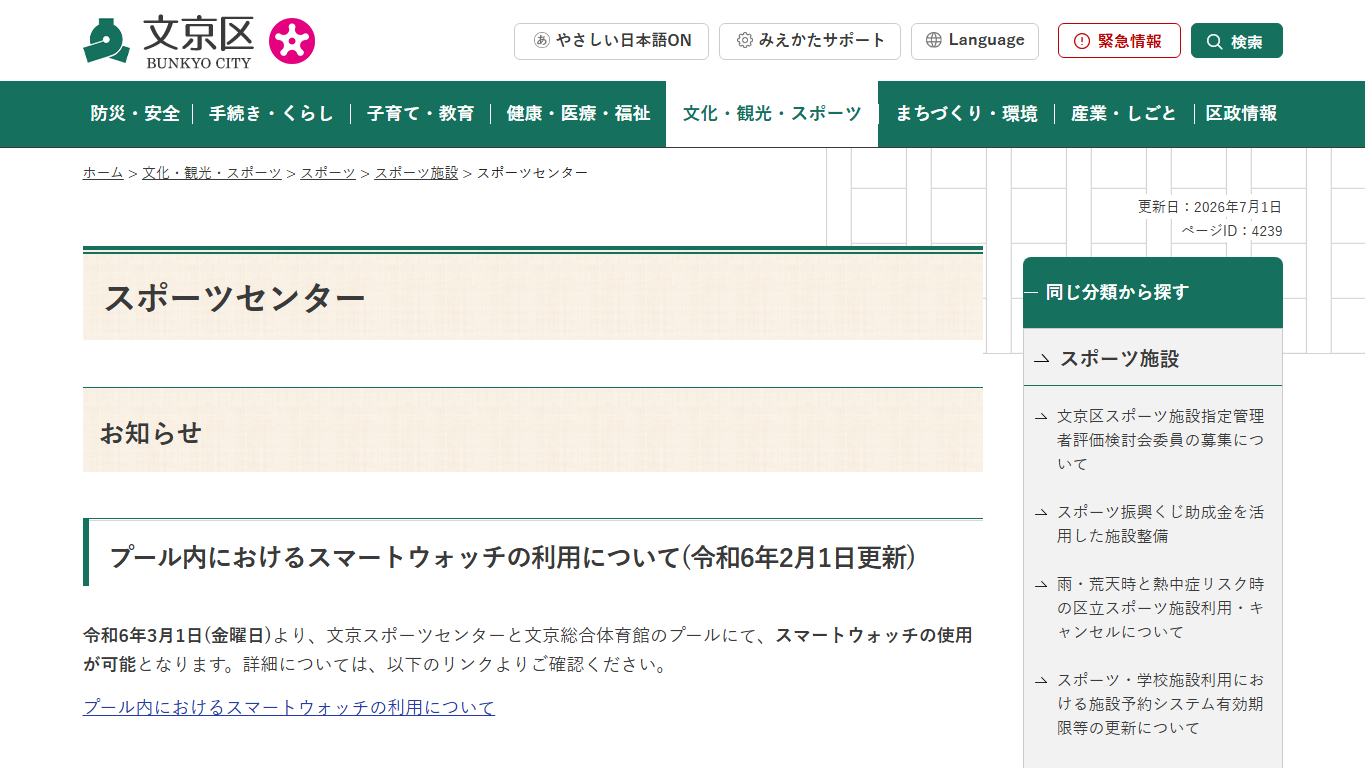The height and width of the screenshot is (768, 1365).
Task: Open the 区政情報 menu
Action: (1241, 114)
